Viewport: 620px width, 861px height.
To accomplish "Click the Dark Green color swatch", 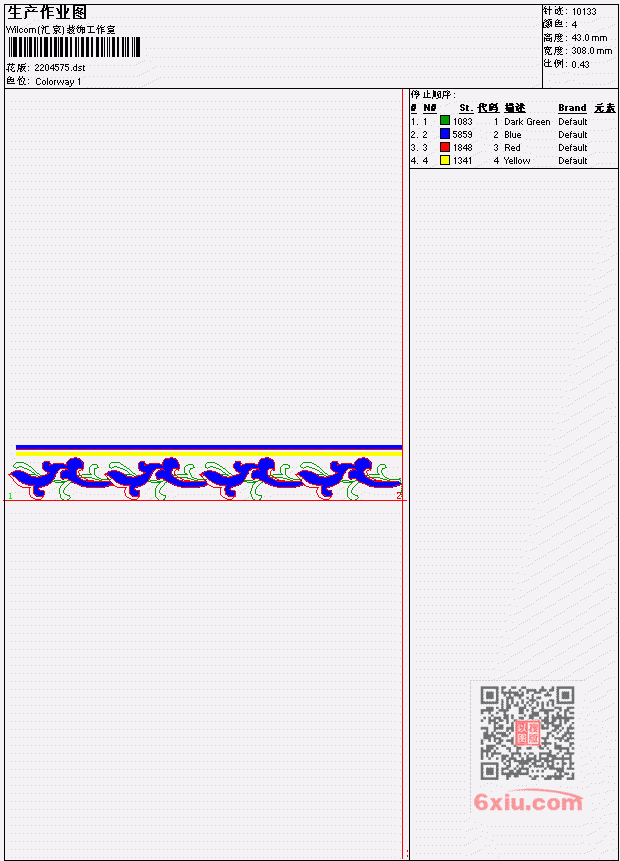I will pos(445,121).
